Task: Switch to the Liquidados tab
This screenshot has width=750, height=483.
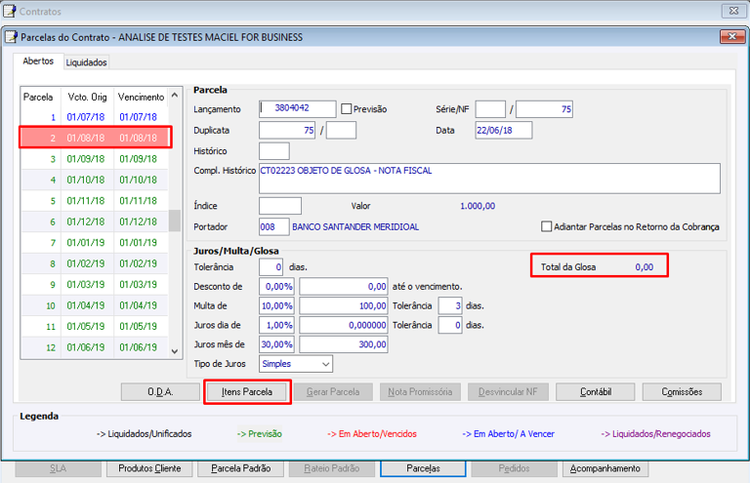Action: click(x=86, y=62)
